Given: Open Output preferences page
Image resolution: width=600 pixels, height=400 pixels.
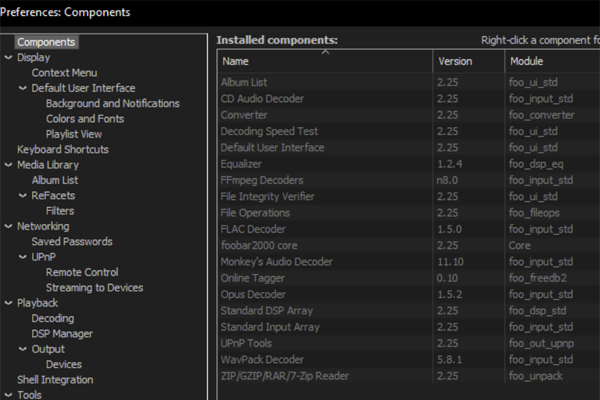Looking at the screenshot, I should coord(48,349).
